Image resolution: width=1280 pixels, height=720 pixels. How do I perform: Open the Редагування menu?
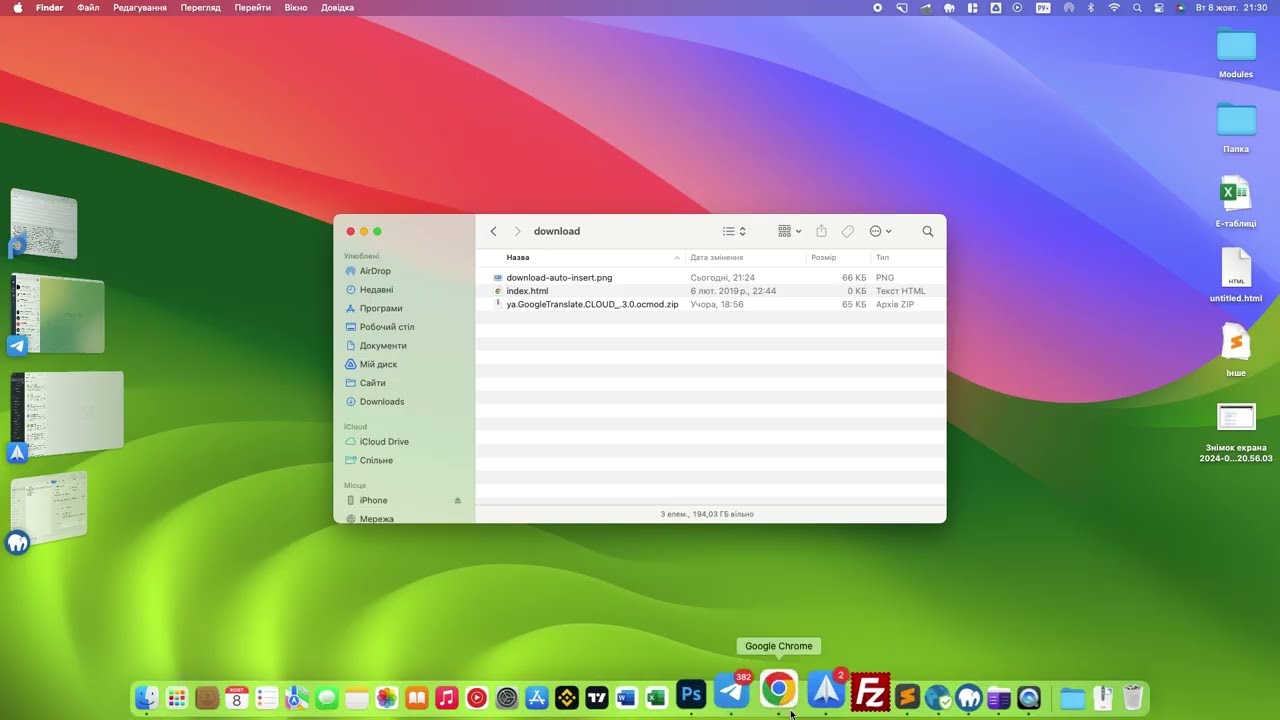[x=140, y=7]
